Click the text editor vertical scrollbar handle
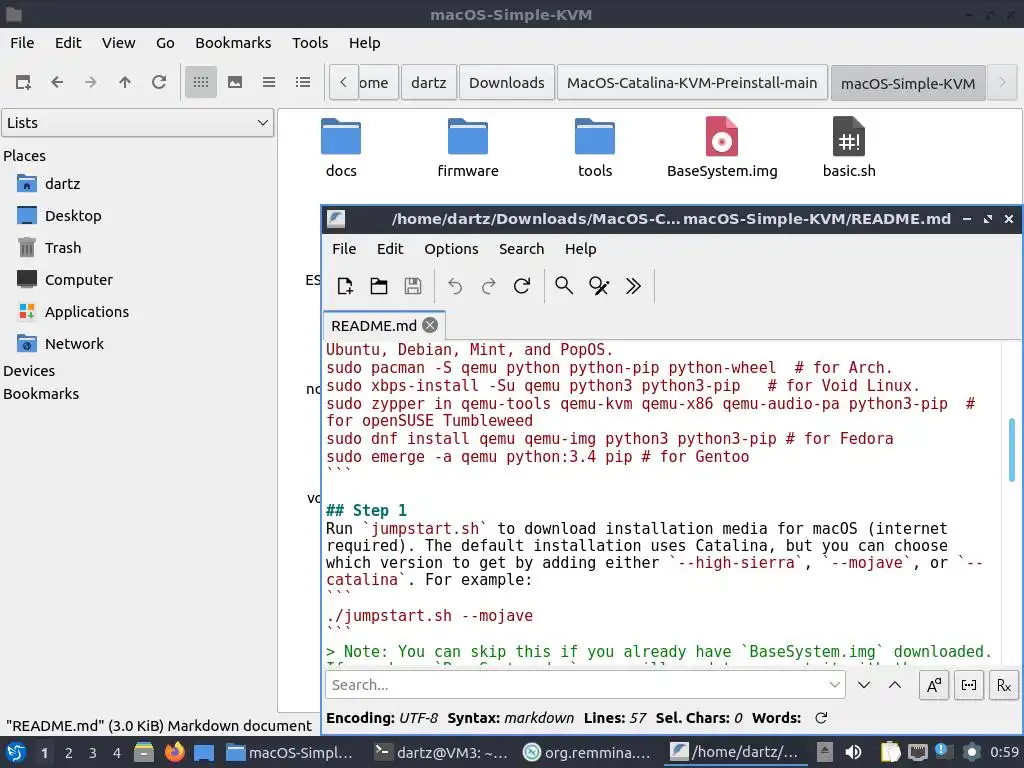This screenshot has height=768, width=1024. (x=1012, y=450)
